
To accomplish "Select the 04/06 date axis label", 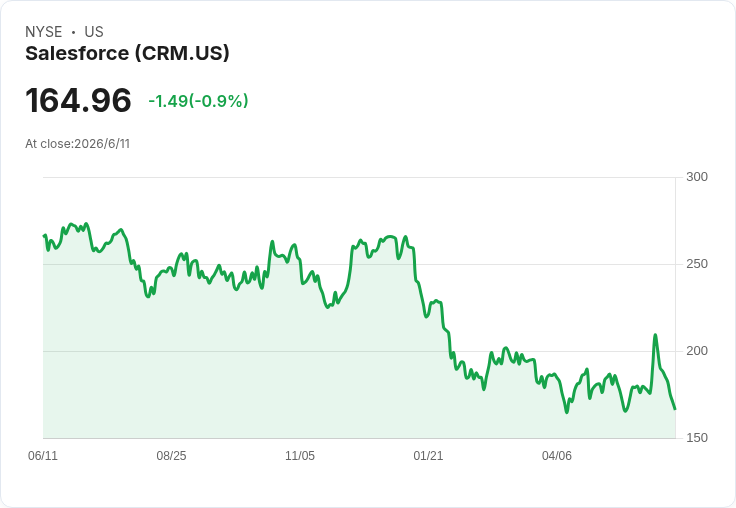I will [557, 455].
